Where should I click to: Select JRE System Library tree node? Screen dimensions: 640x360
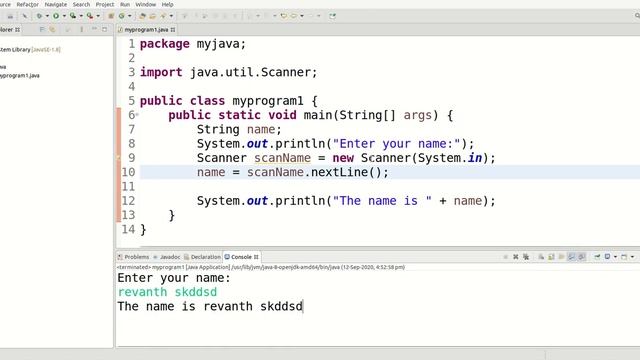(x=30, y=49)
